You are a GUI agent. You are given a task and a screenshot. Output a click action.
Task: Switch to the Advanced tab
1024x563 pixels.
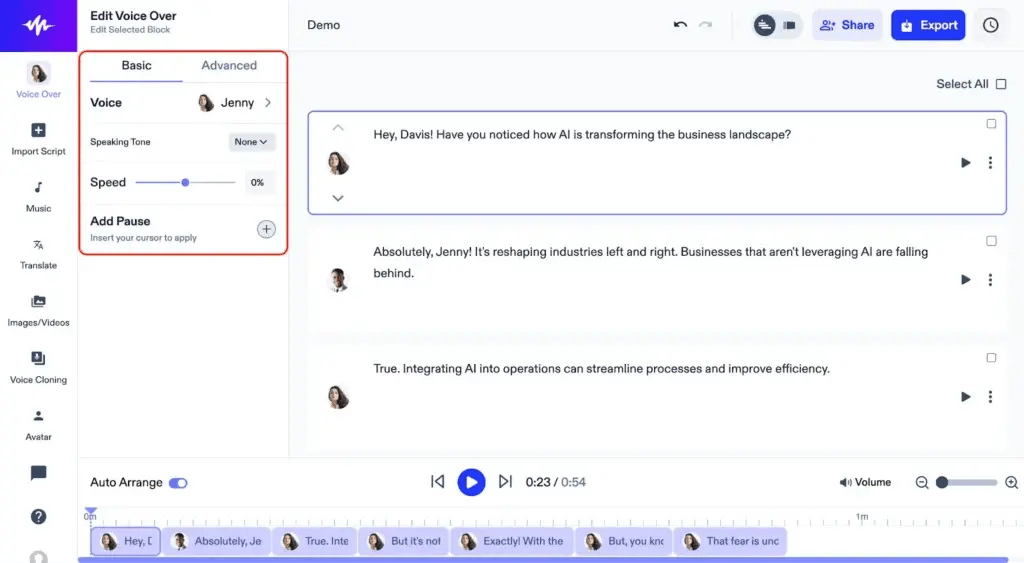point(229,66)
